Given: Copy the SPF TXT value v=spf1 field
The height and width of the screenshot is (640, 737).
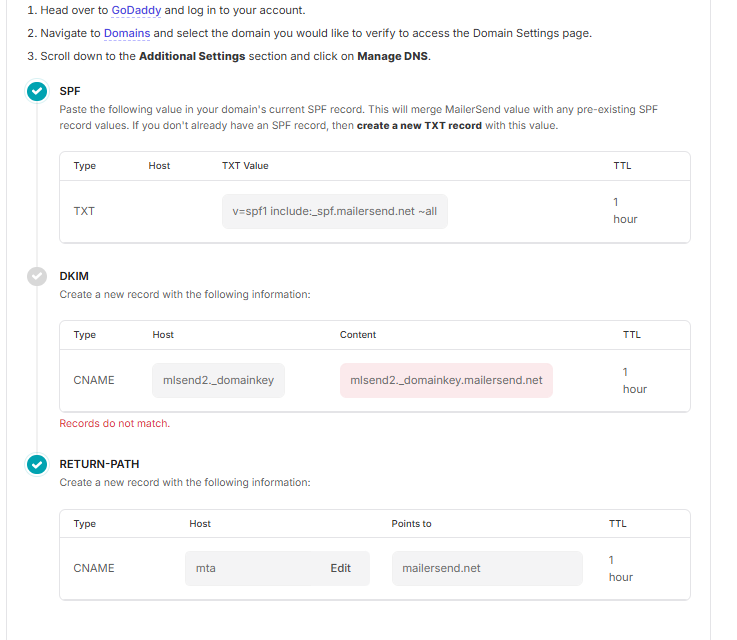Looking at the screenshot, I should tap(334, 211).
